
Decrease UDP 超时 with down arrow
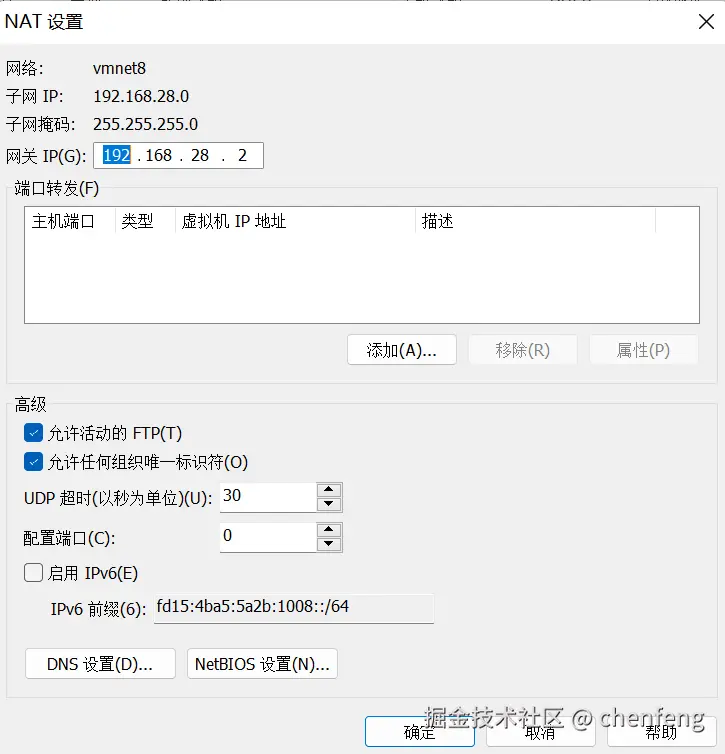click(329, 504)
